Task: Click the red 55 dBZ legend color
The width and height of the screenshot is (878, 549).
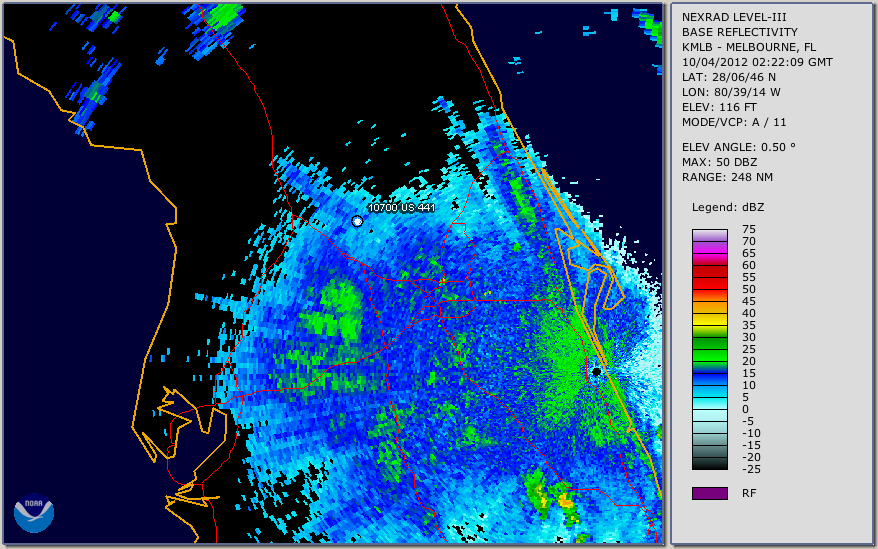Action: click(709, 272)
